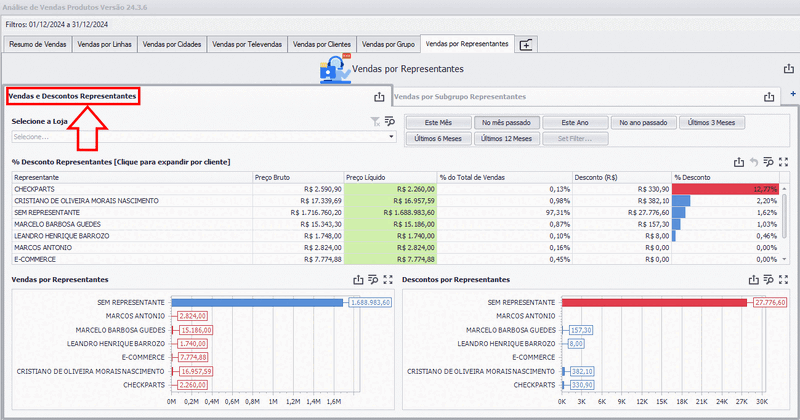Expand the CHECKPARTS representative row
800x420 pixels.
[395, 189]
